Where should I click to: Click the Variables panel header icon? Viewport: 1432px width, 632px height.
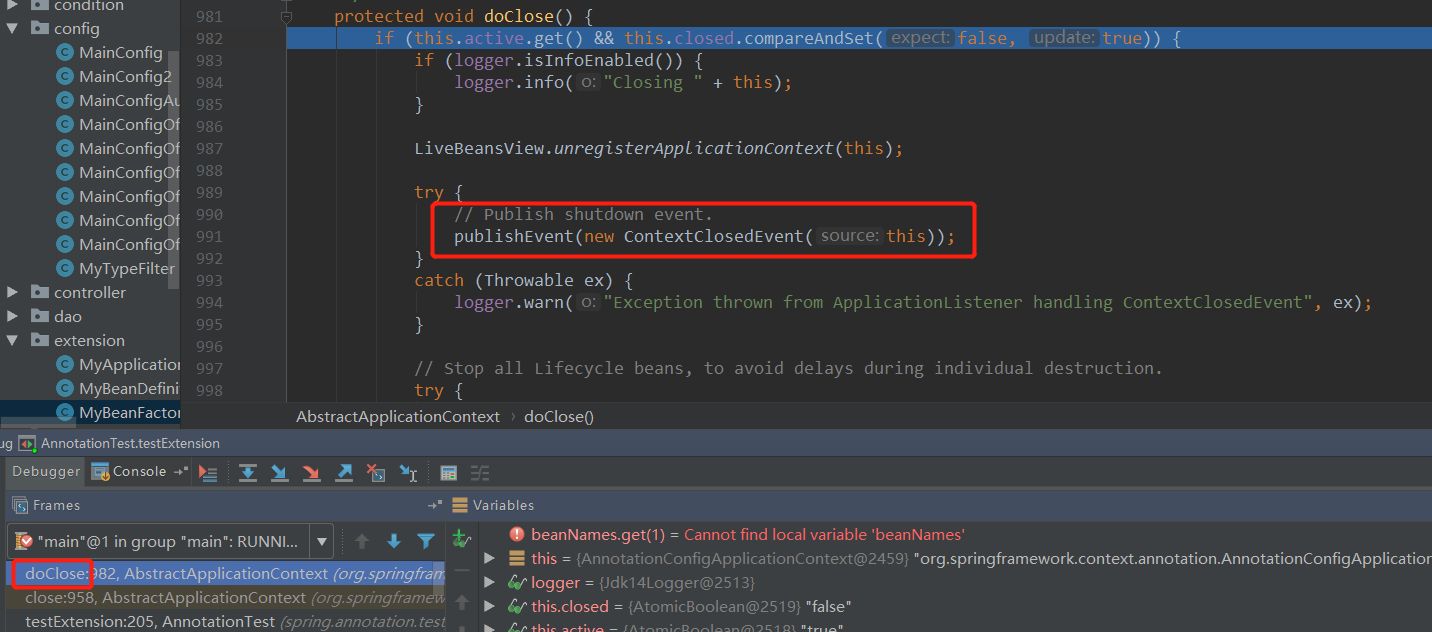click(460, 505)
